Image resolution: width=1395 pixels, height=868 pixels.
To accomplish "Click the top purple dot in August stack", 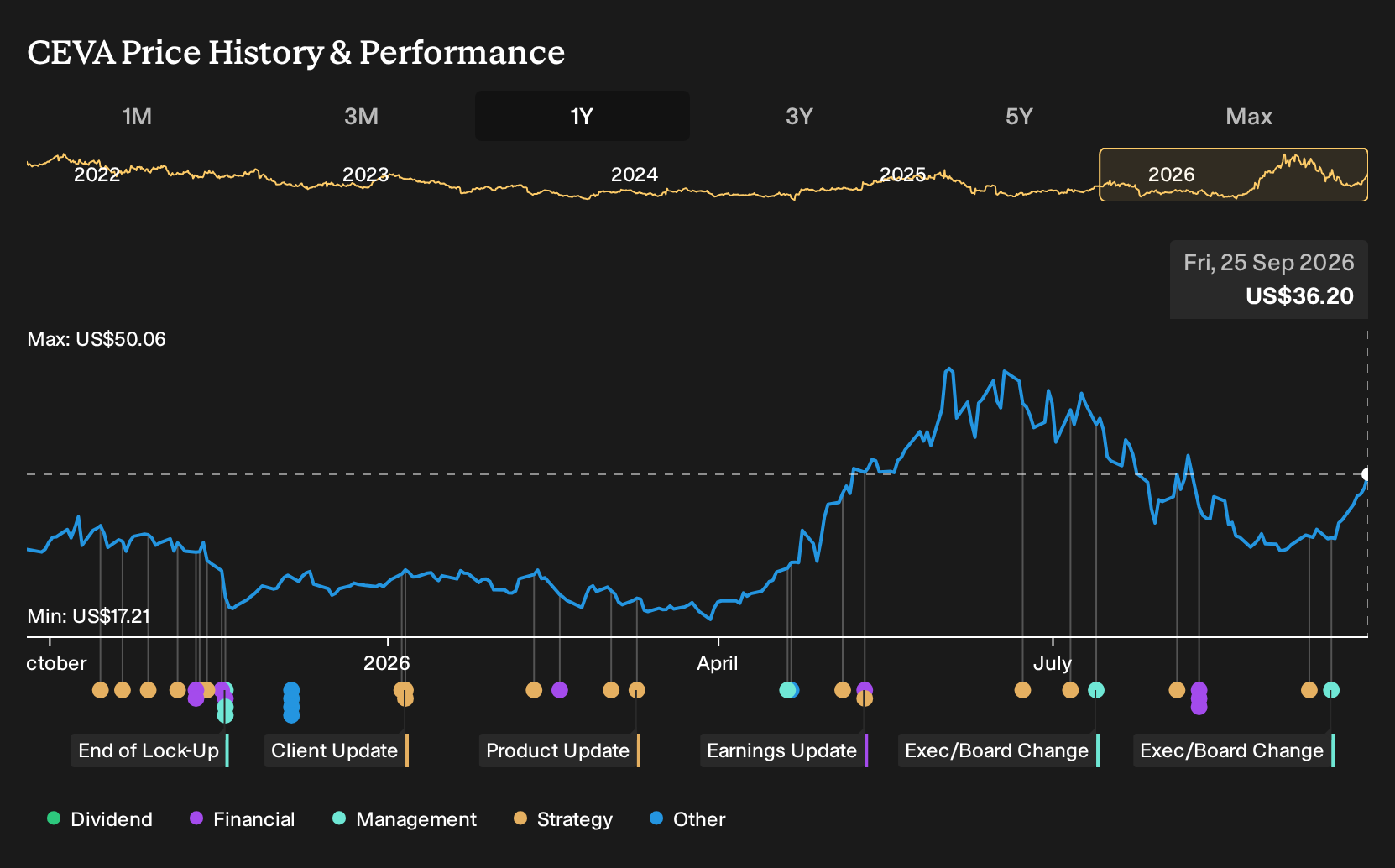I will tap(1199, 690).
